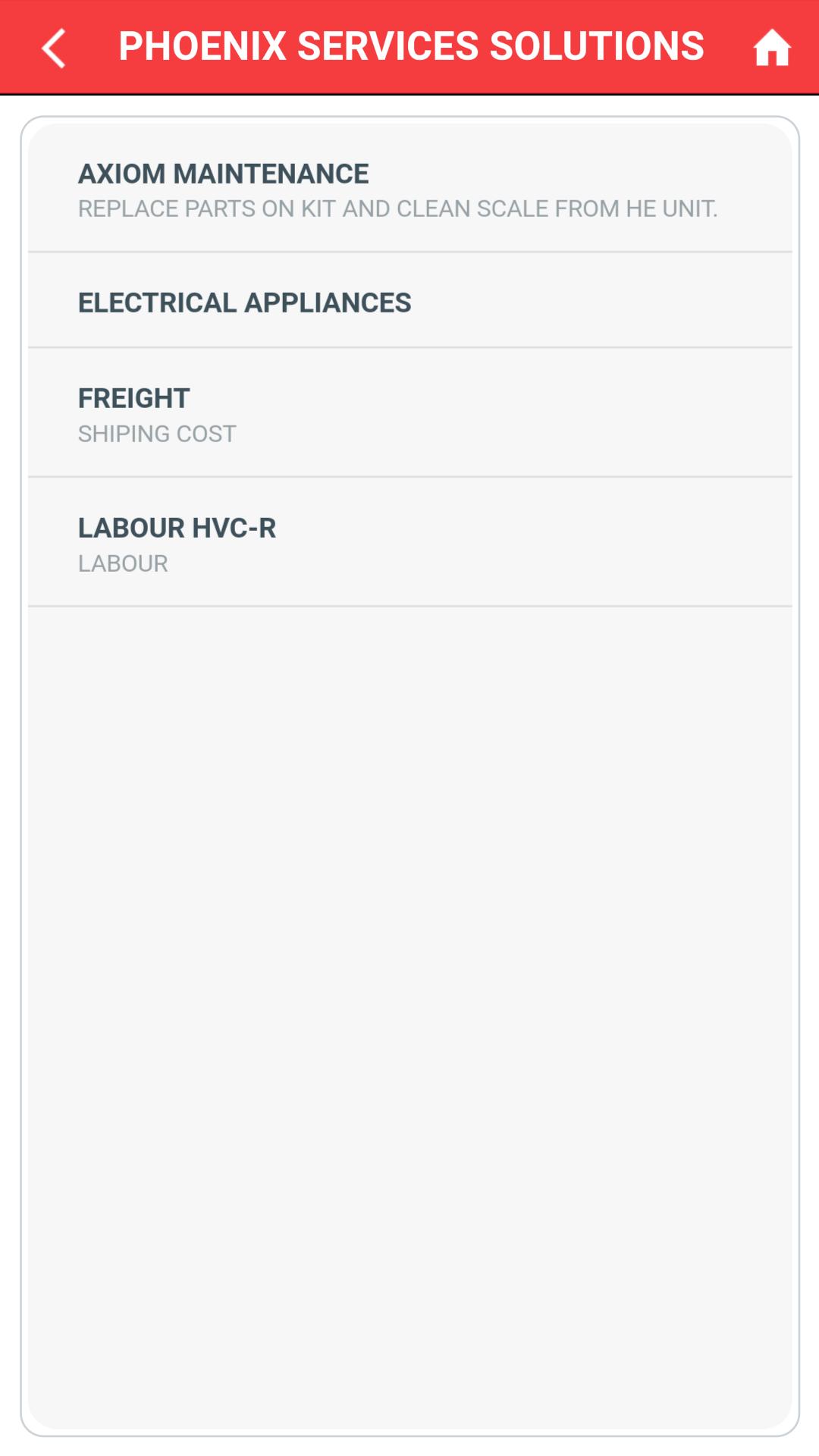Select the Electrical Appliances entry

(x=409, y=302)
